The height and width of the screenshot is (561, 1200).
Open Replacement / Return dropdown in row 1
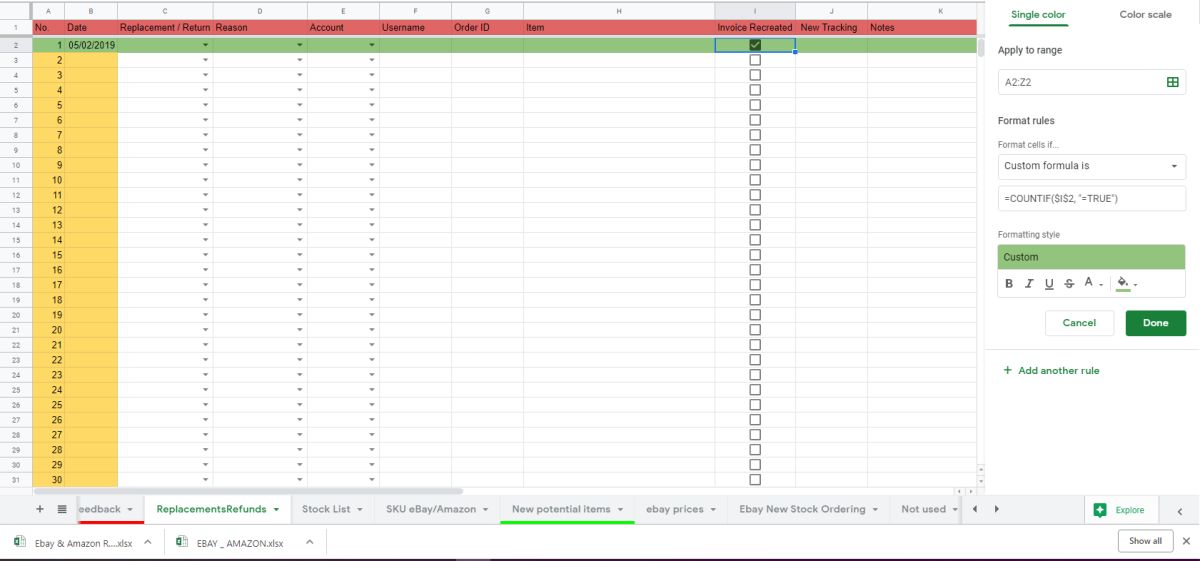click(x=205, y=45)
